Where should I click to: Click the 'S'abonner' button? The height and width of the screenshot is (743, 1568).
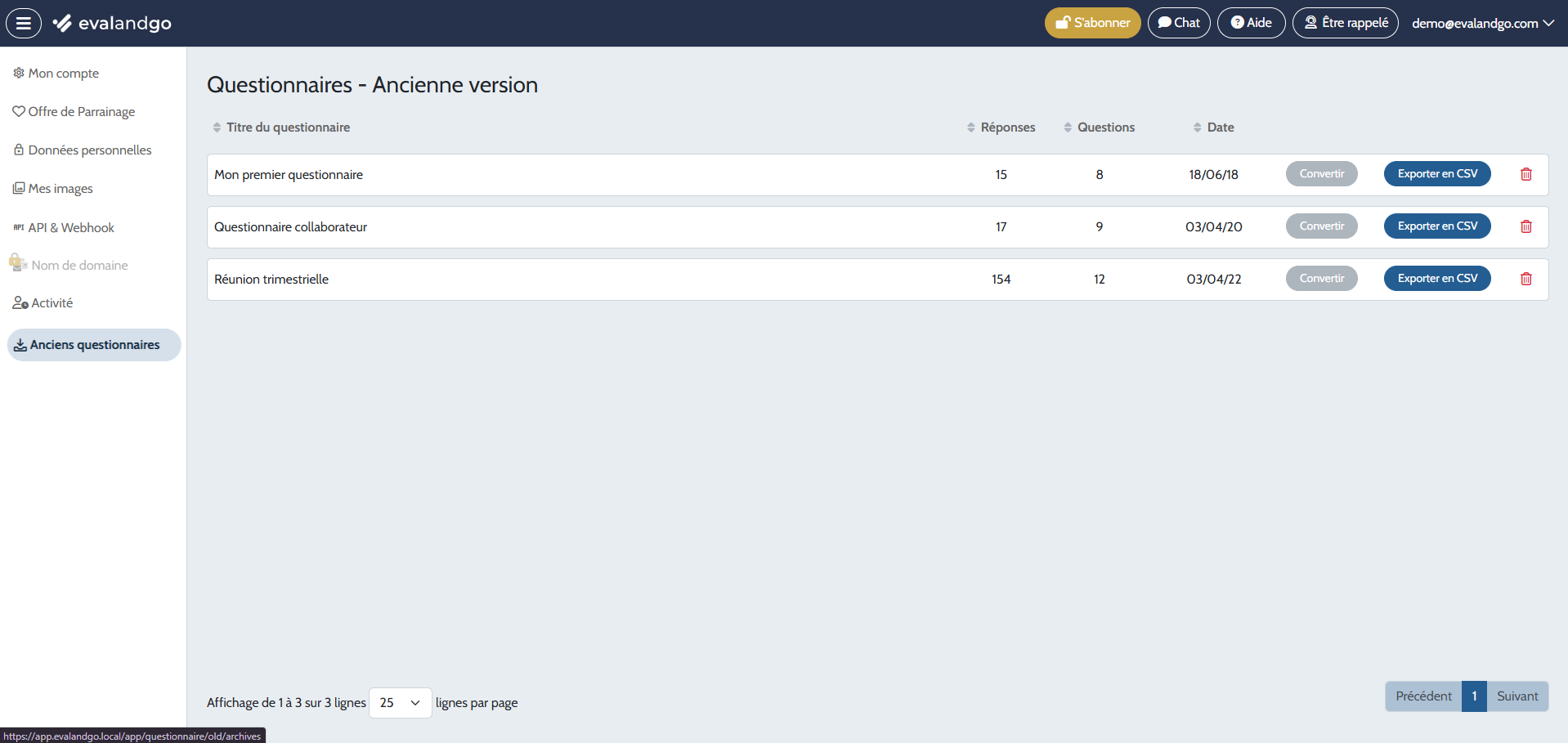(1092, 23)
